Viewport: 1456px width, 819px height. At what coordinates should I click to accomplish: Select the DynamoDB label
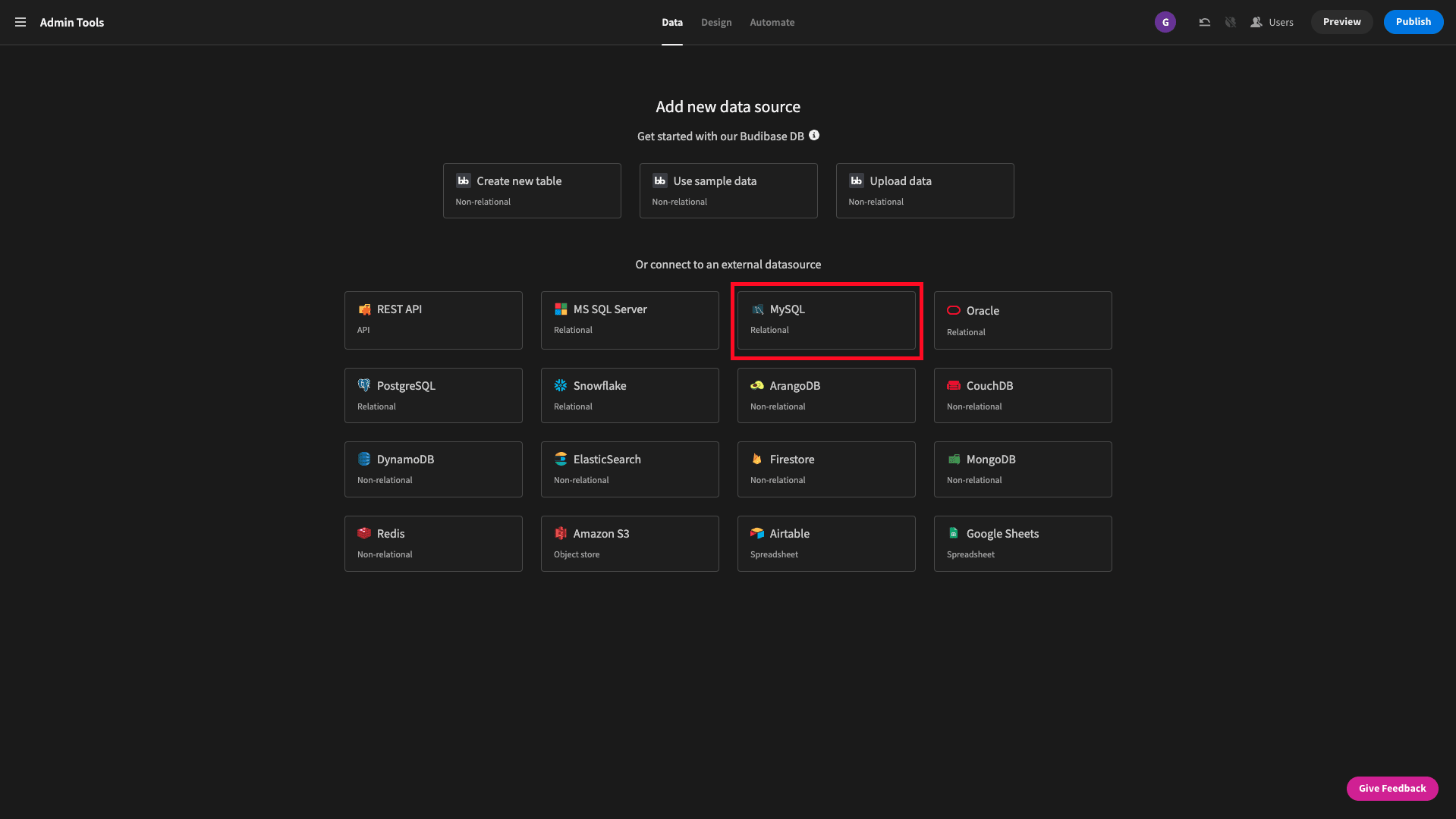pos(405,460)
